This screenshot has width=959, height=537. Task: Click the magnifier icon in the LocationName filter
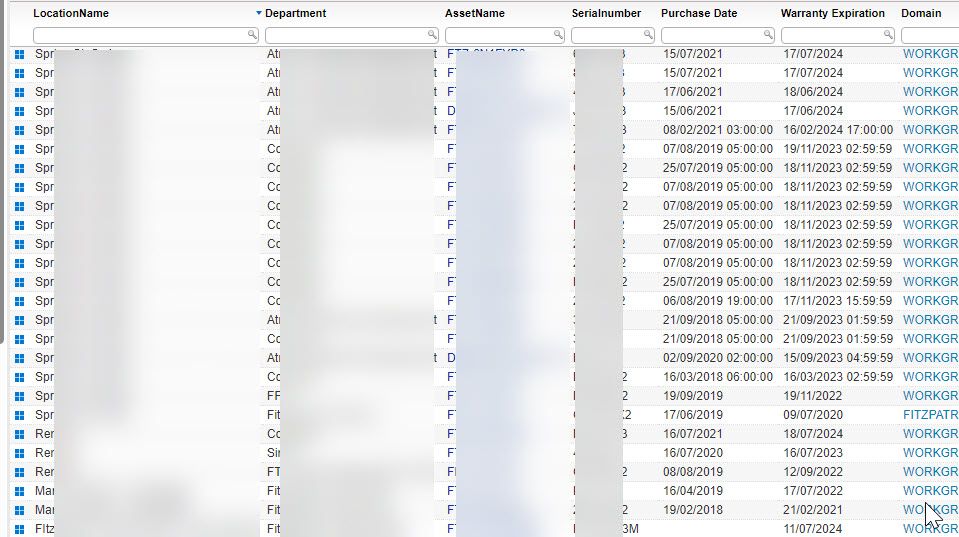[252, 35]
